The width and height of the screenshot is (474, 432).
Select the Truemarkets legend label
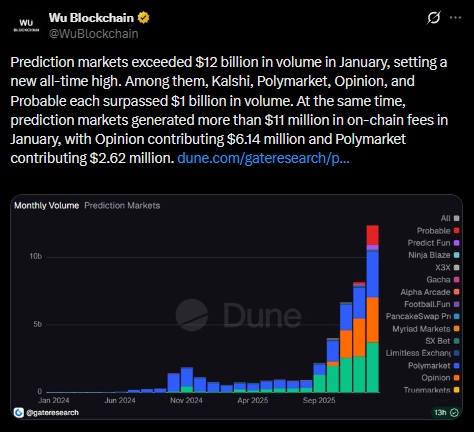pos(427,390)
